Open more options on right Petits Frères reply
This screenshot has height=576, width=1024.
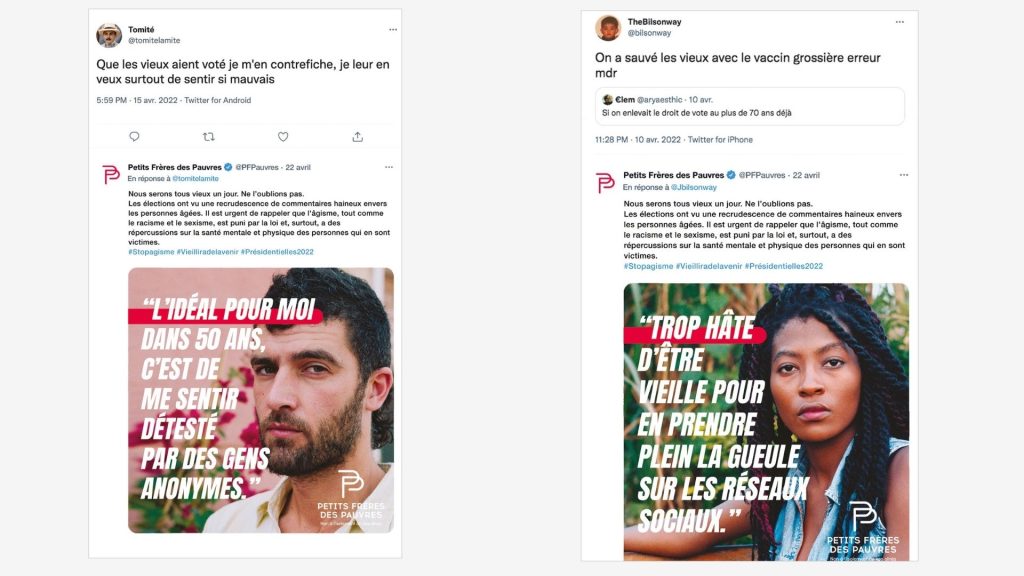click(x=904, y=175)
